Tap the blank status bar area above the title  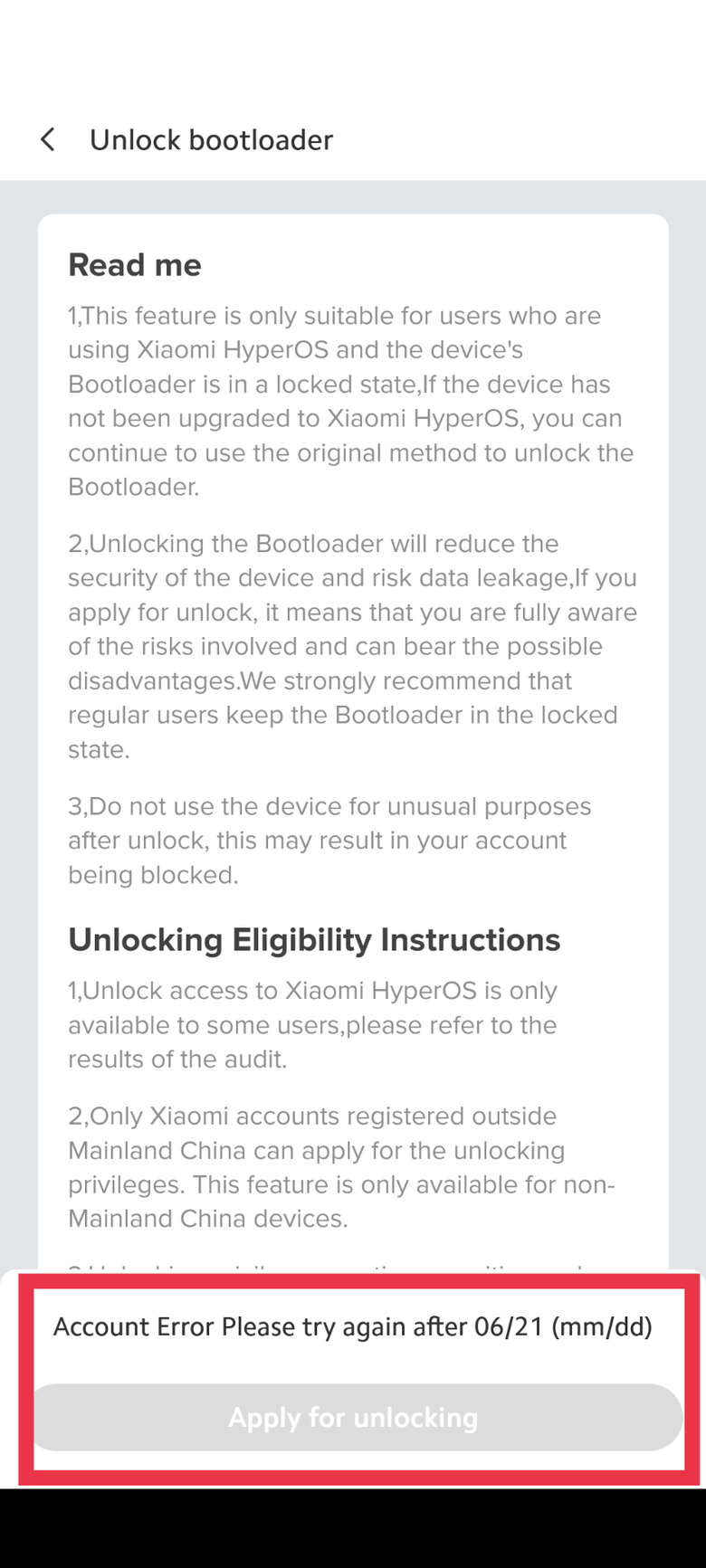pyautogui.click(x=353, y=45)
